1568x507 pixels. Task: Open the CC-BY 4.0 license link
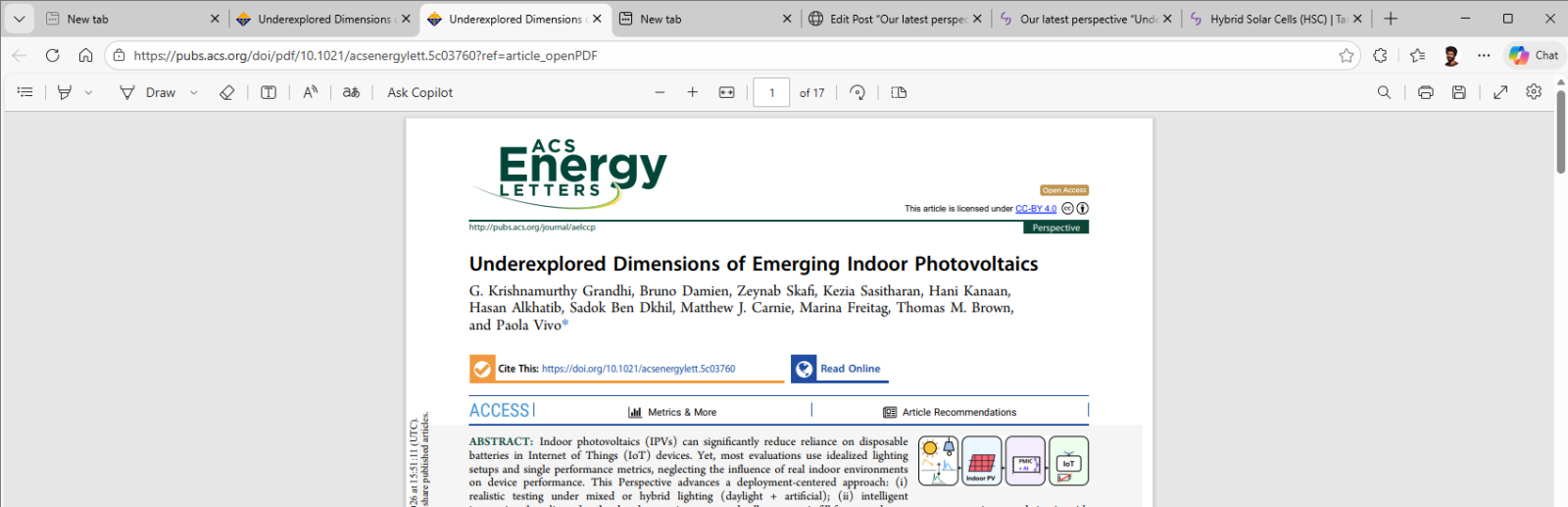1035,209
